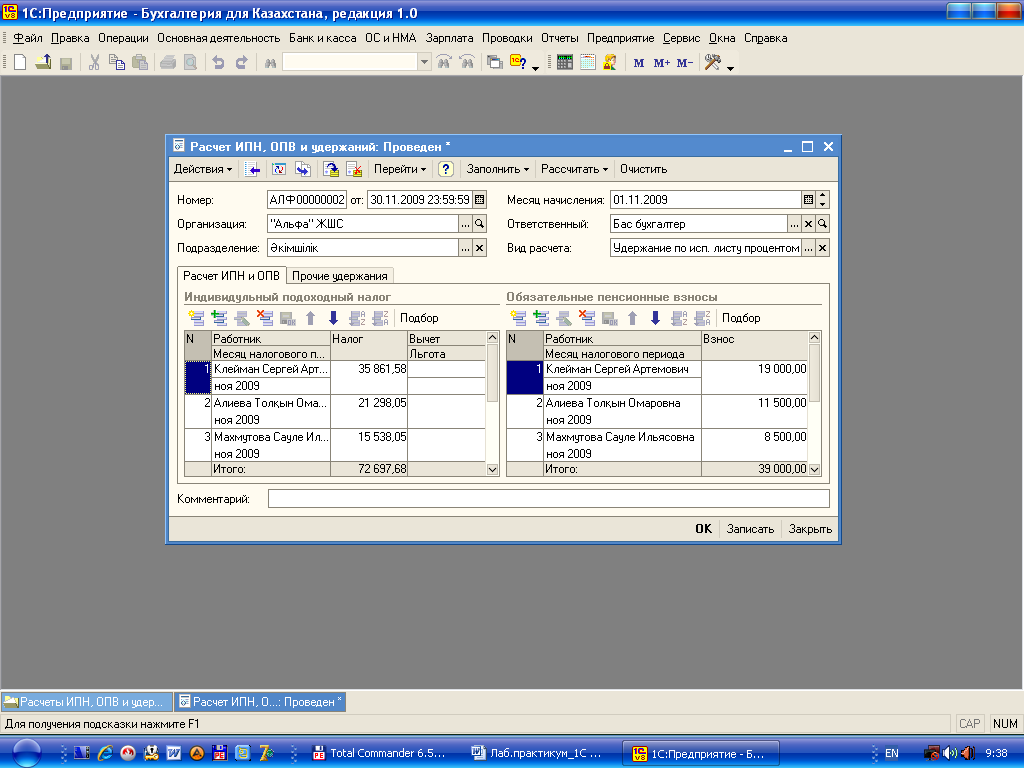
Task: Open the calendar icon in toolbar
Action: pyautogui.click(x=588, y=63)
